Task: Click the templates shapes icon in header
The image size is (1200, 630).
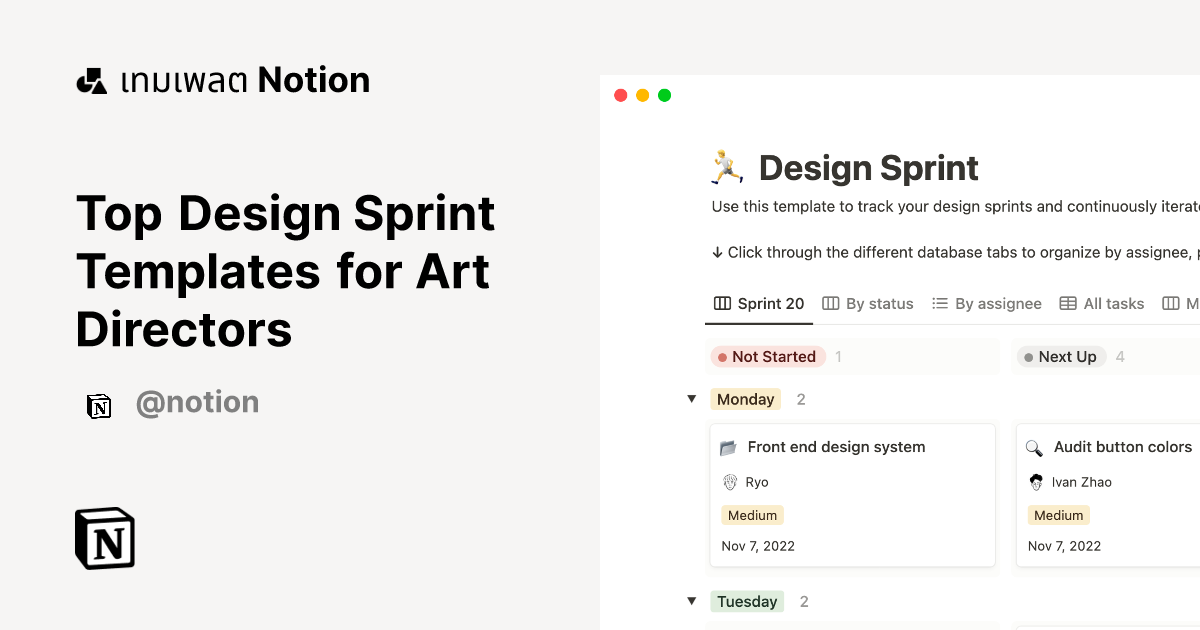Action: (x=92, y=81)
